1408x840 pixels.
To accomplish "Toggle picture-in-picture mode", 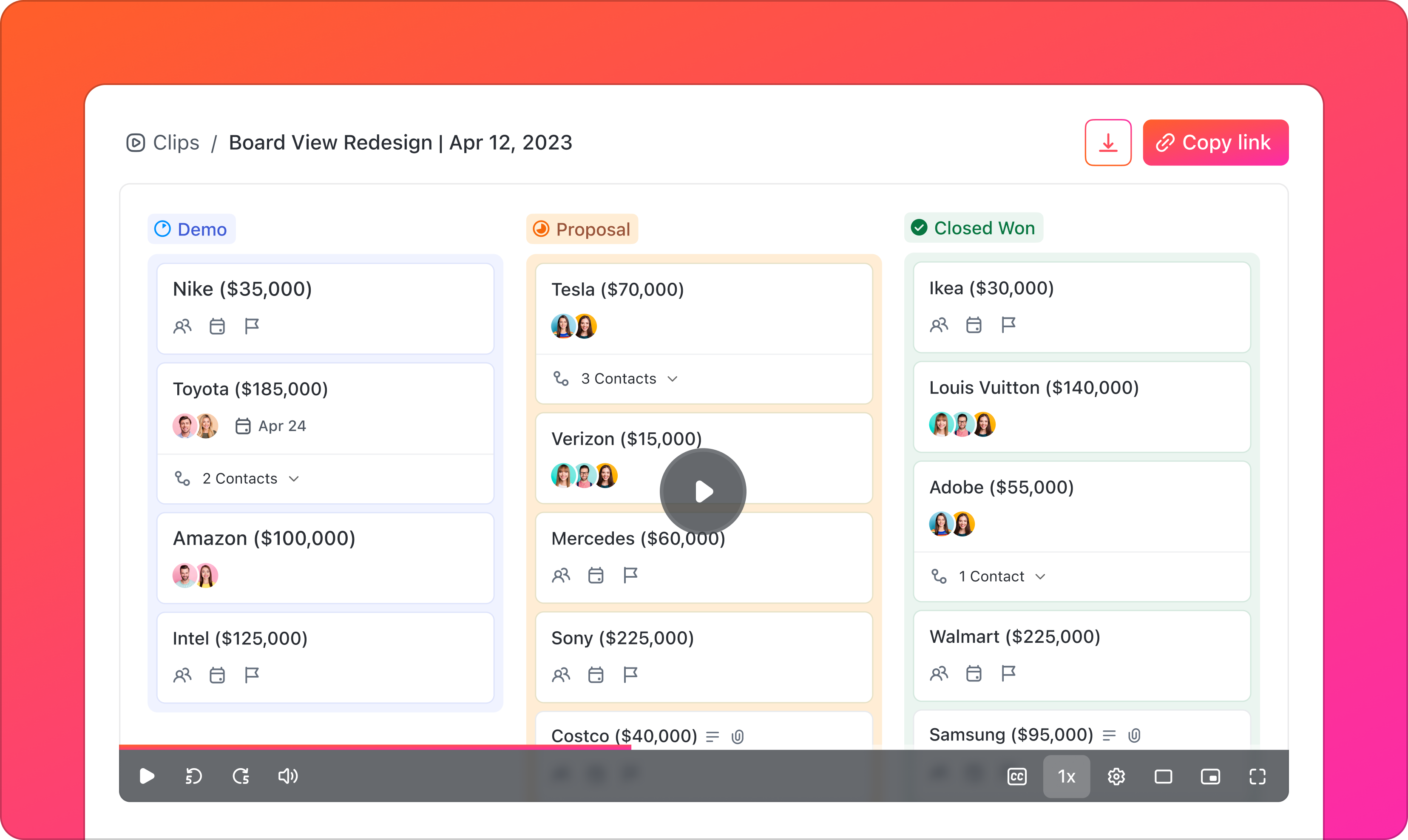I will [1211, 777].
